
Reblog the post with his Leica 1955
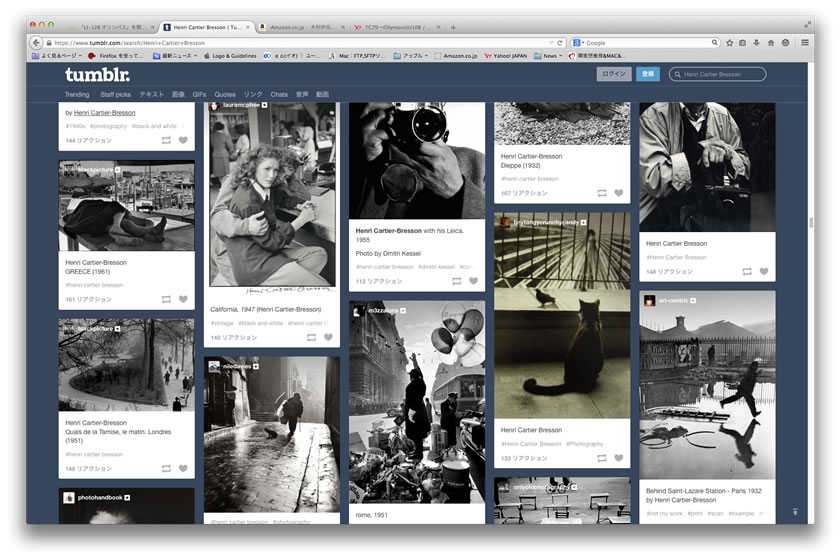[457, 281]
